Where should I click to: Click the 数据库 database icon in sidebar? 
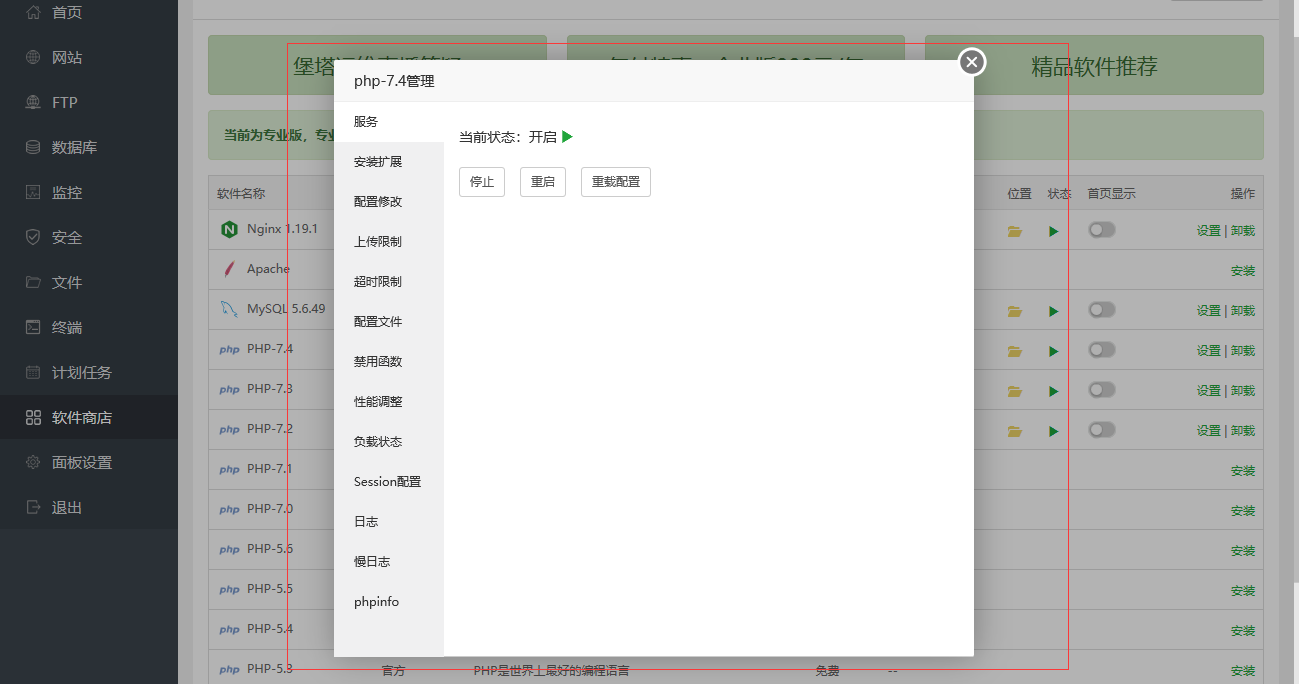tap(33, 147)
